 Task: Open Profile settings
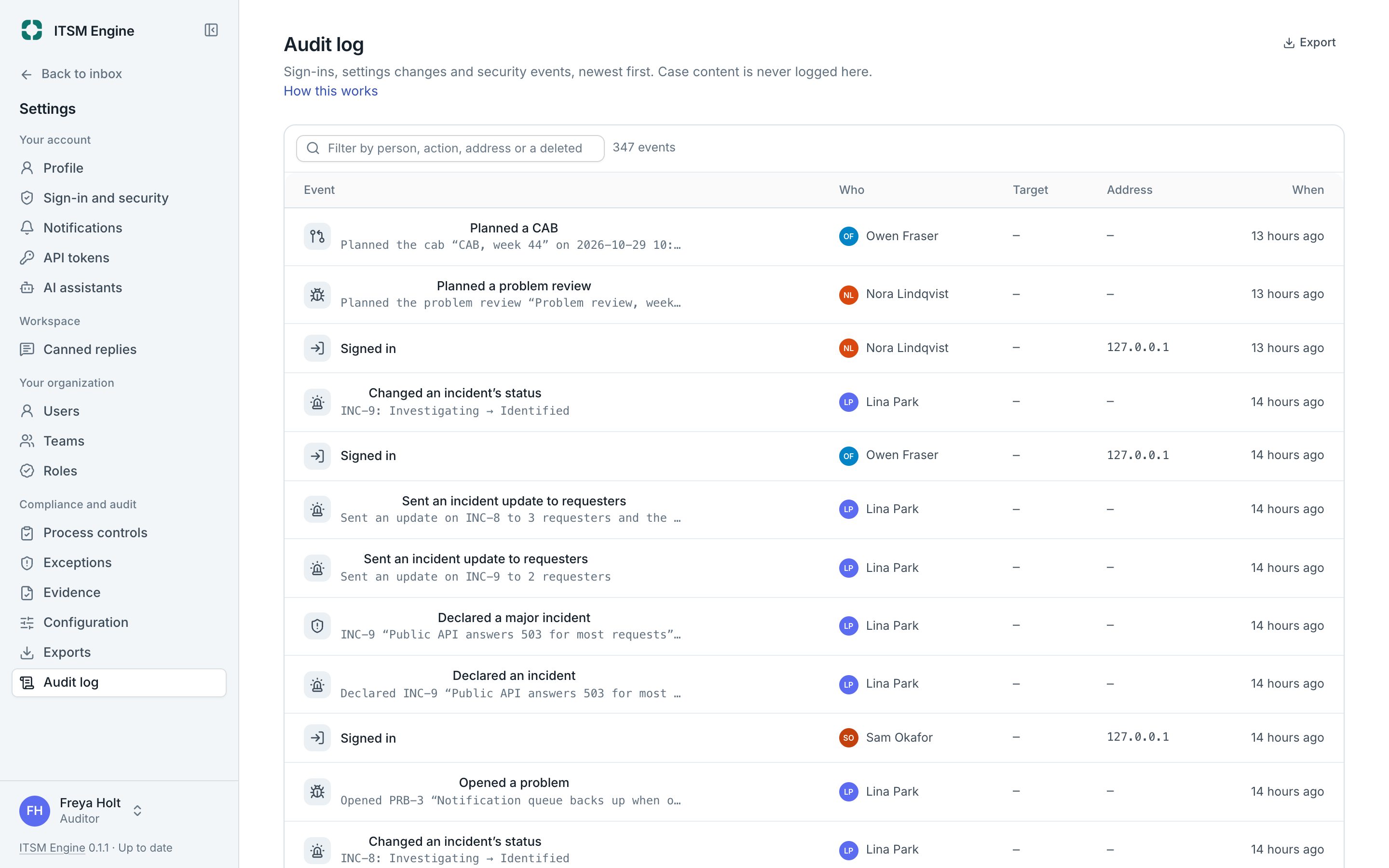119,168
